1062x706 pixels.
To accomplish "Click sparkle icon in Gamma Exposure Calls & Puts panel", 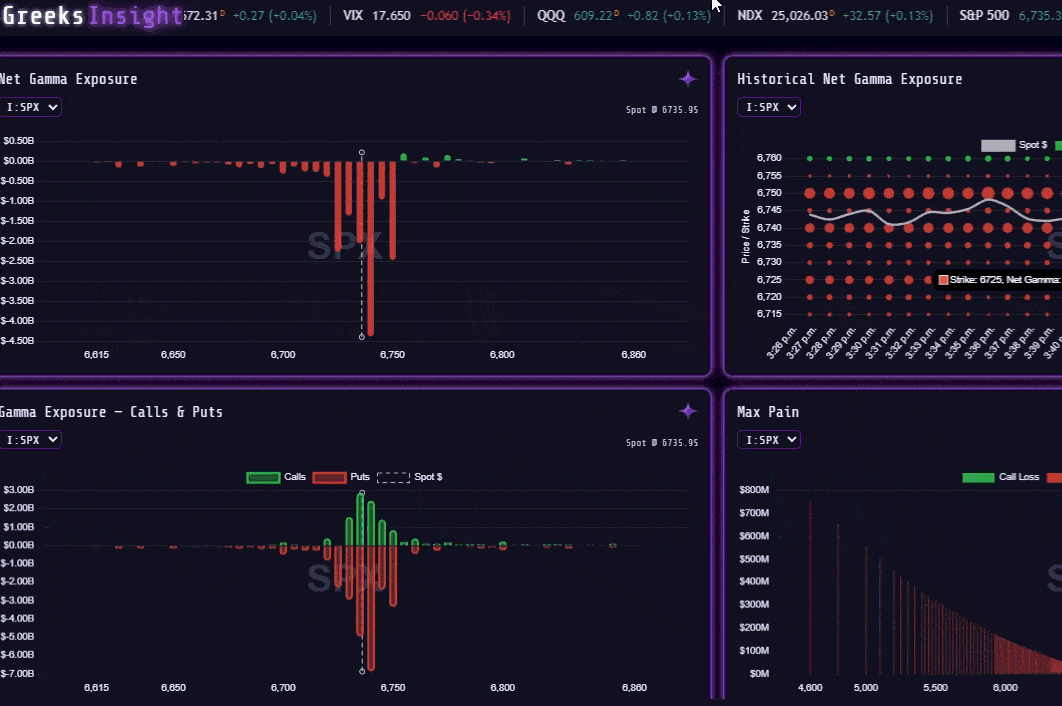I will [x=687, y=411].
